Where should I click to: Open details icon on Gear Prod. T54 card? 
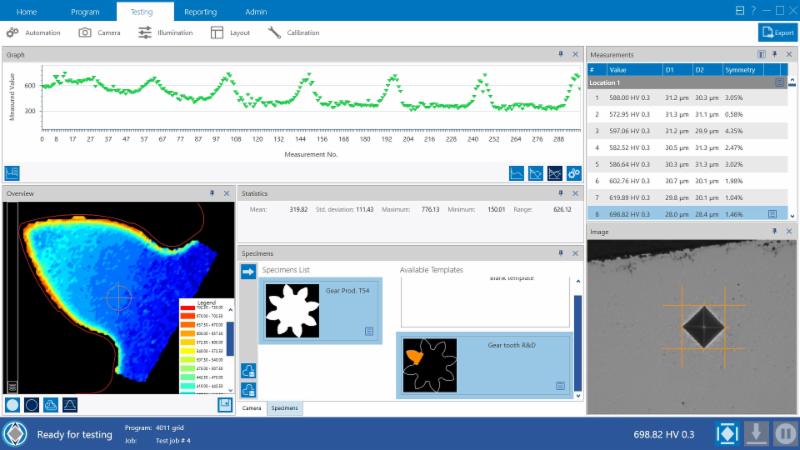[x=369, y=332]
